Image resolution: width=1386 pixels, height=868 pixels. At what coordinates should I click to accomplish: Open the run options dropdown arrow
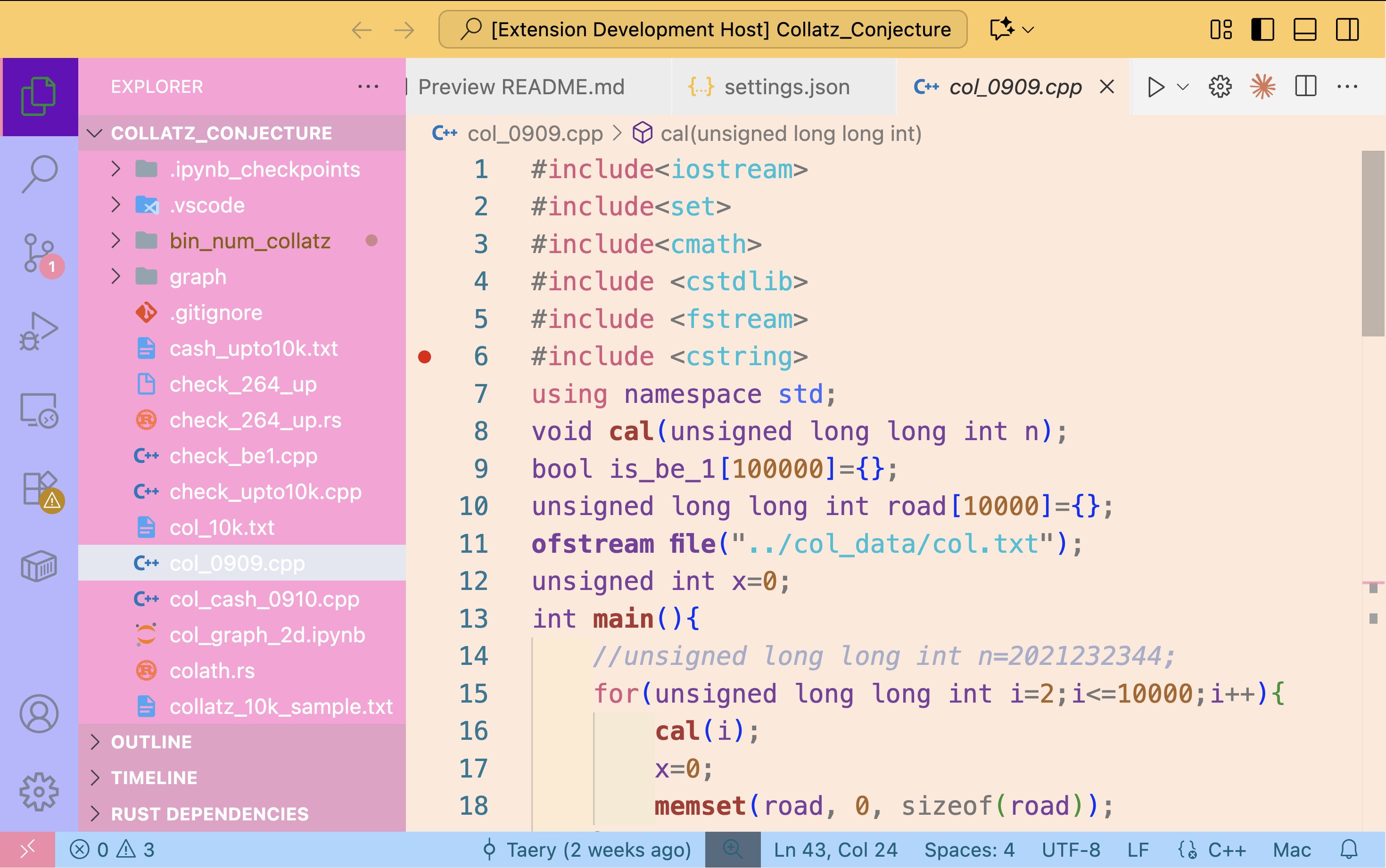(x=1182, y=87)
